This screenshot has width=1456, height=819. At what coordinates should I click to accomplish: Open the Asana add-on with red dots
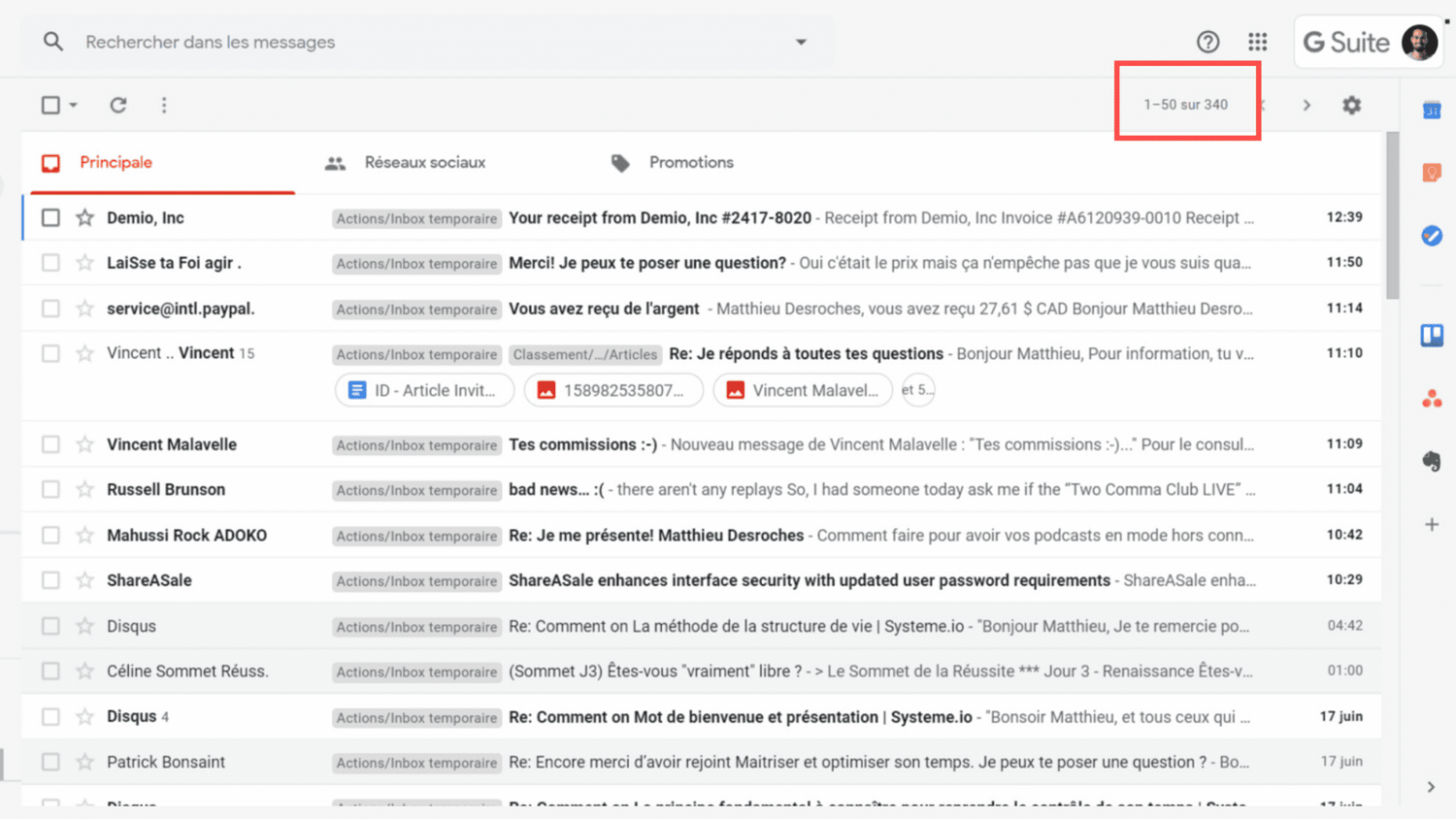pos(1432,399)
